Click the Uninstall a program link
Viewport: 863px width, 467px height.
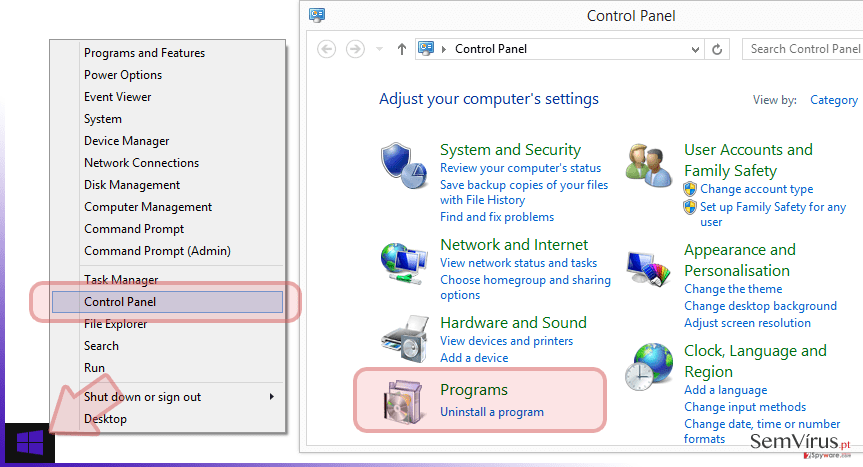click(491, 412)
